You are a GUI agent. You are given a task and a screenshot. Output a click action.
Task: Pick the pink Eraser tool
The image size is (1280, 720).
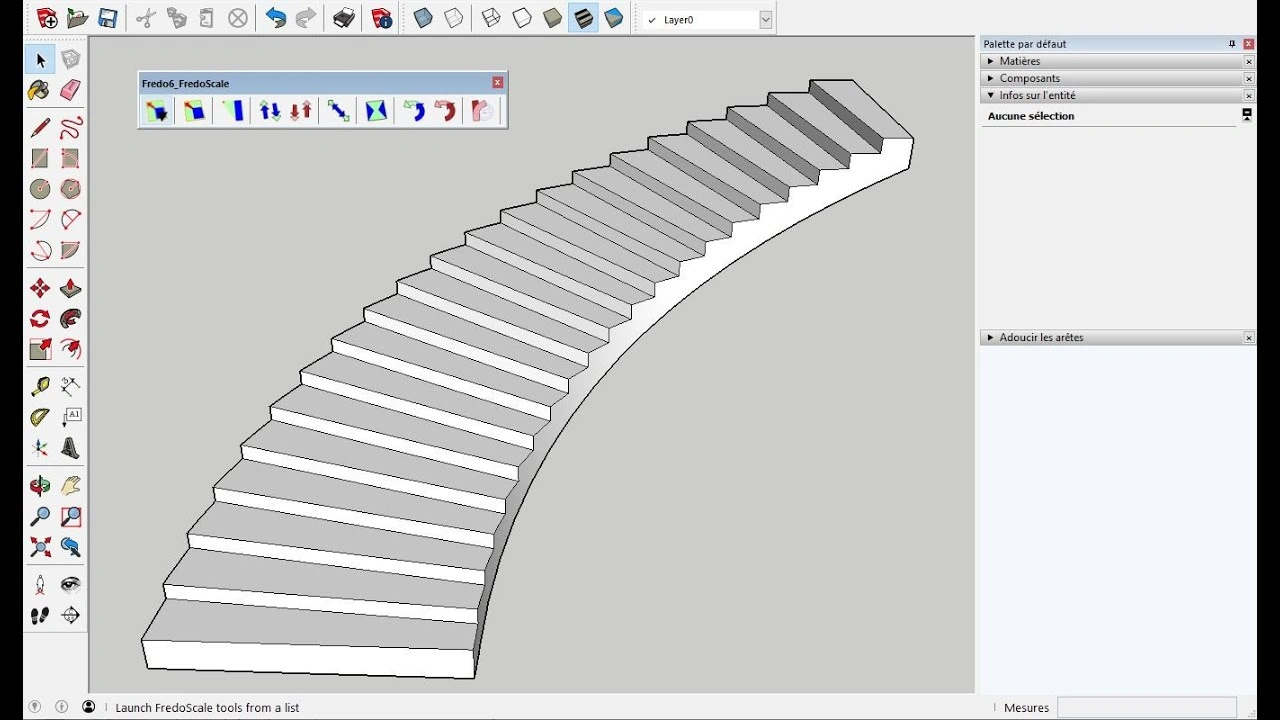point(70,90)
